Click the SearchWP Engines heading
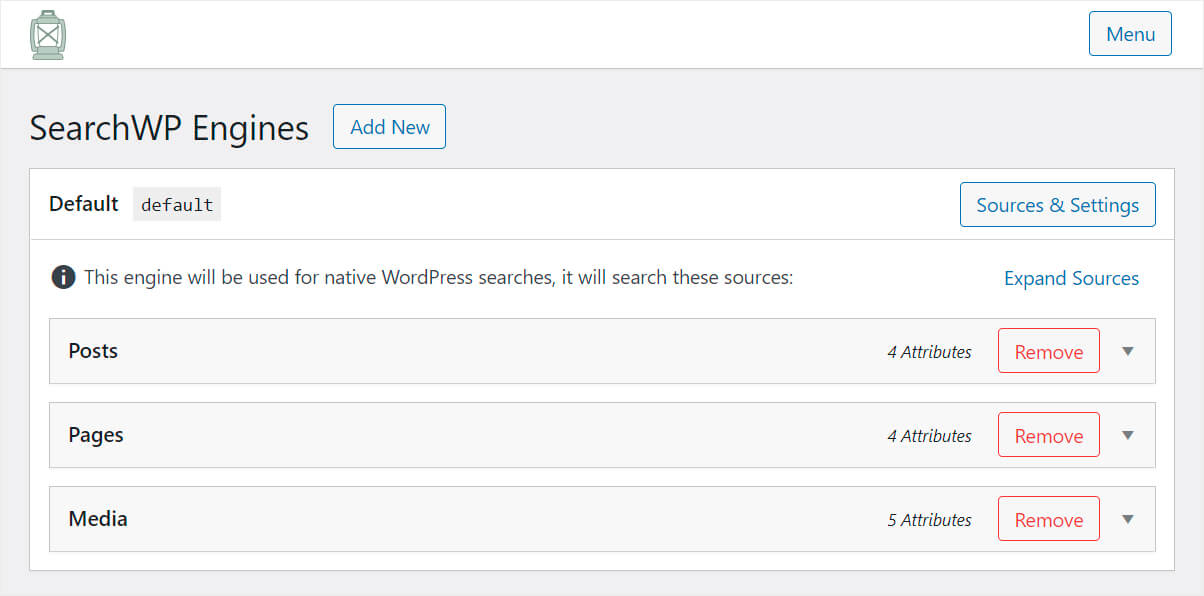This screenshot has width=1204, height=596. pyautogui.click(x=169, y=128)
